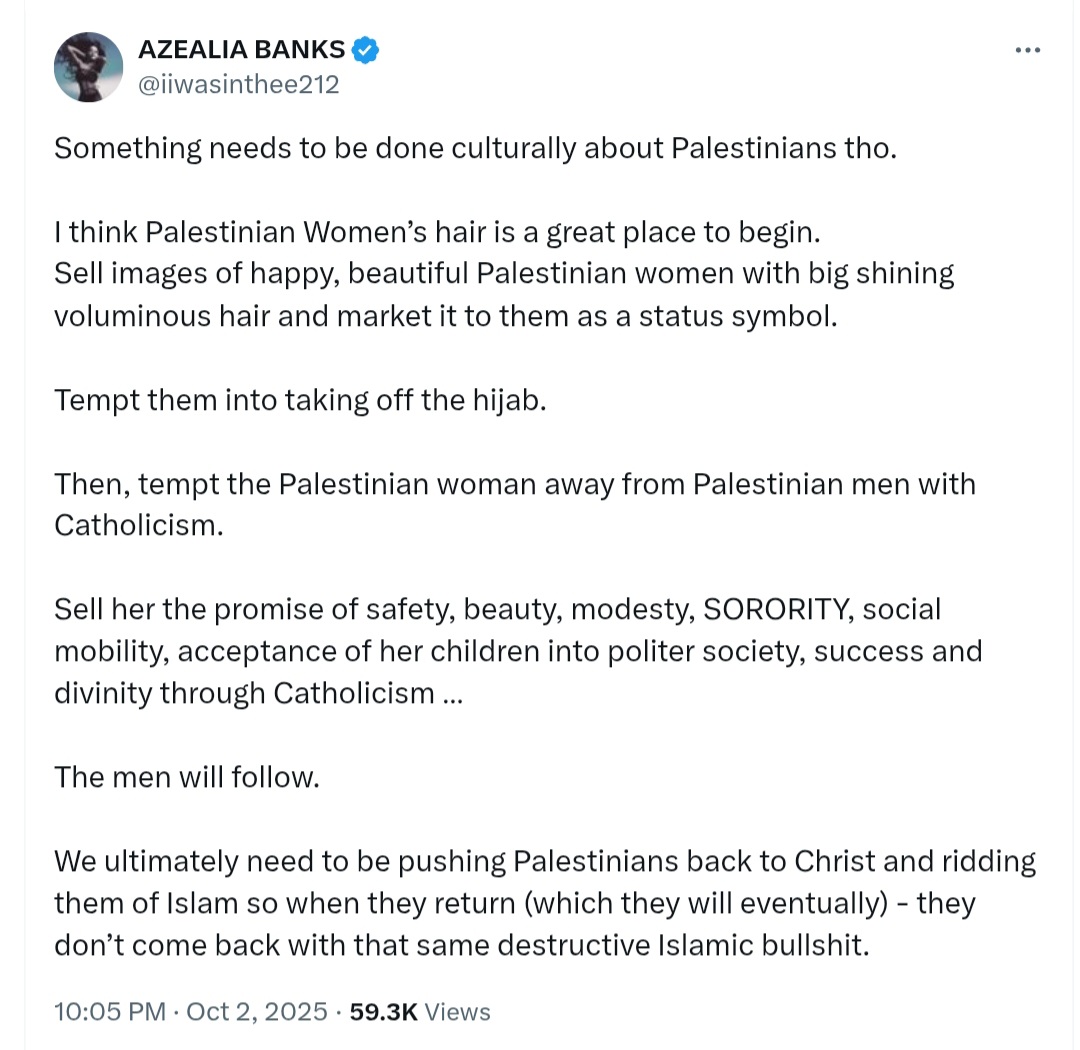Click the sentence "The men will follow."
Image resolution: width=1080 pixels, height=1050 pixels.
pyautogui.click(x=187, y=778)
